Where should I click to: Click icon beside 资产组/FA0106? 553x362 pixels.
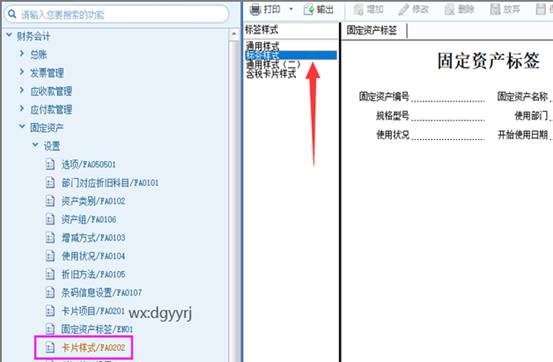50,219
